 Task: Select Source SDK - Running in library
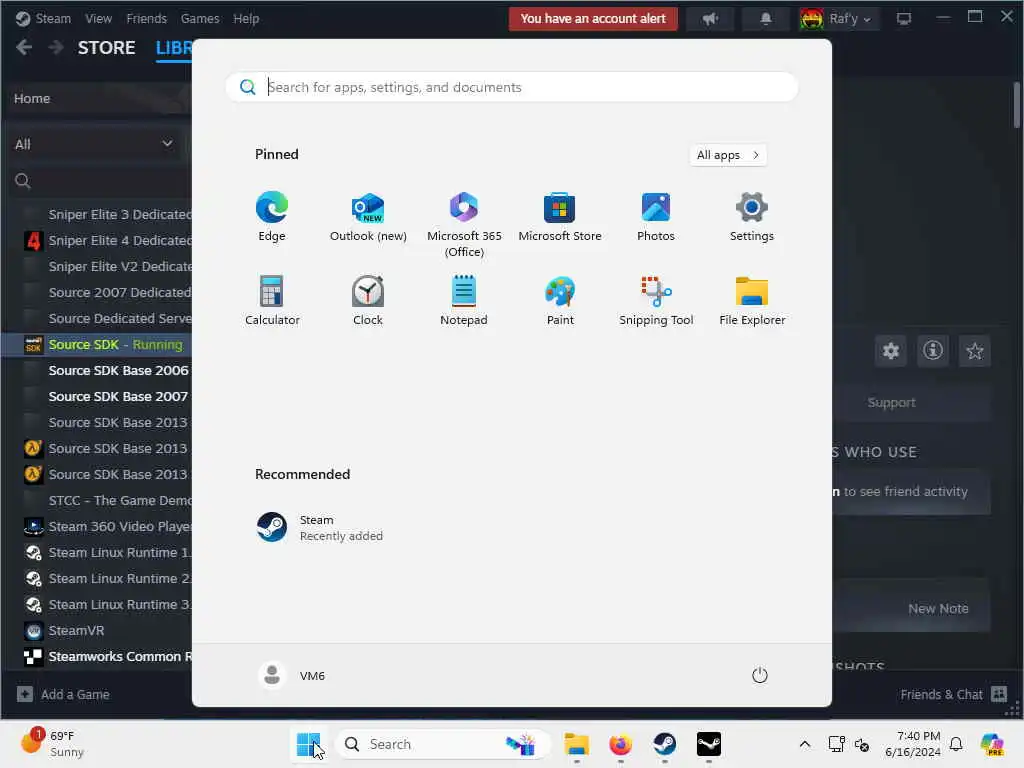pos(99,344)
